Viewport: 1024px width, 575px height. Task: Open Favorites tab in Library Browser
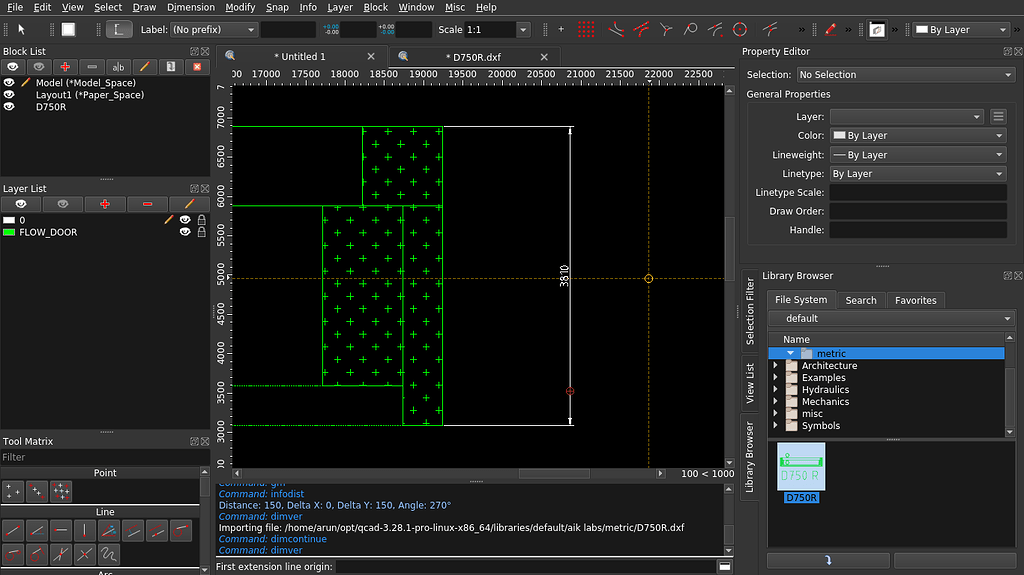(916, 300)
